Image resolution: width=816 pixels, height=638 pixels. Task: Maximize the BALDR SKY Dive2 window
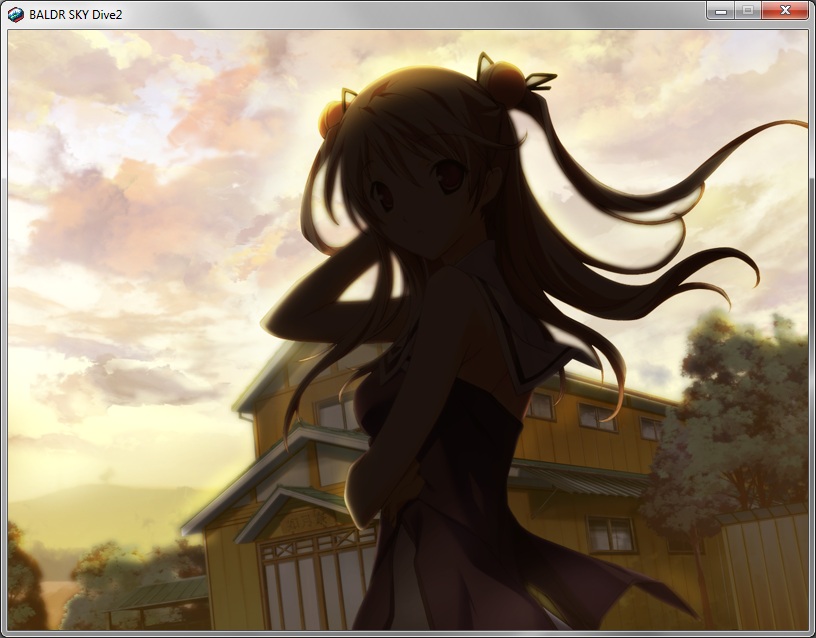click(748, 11)
